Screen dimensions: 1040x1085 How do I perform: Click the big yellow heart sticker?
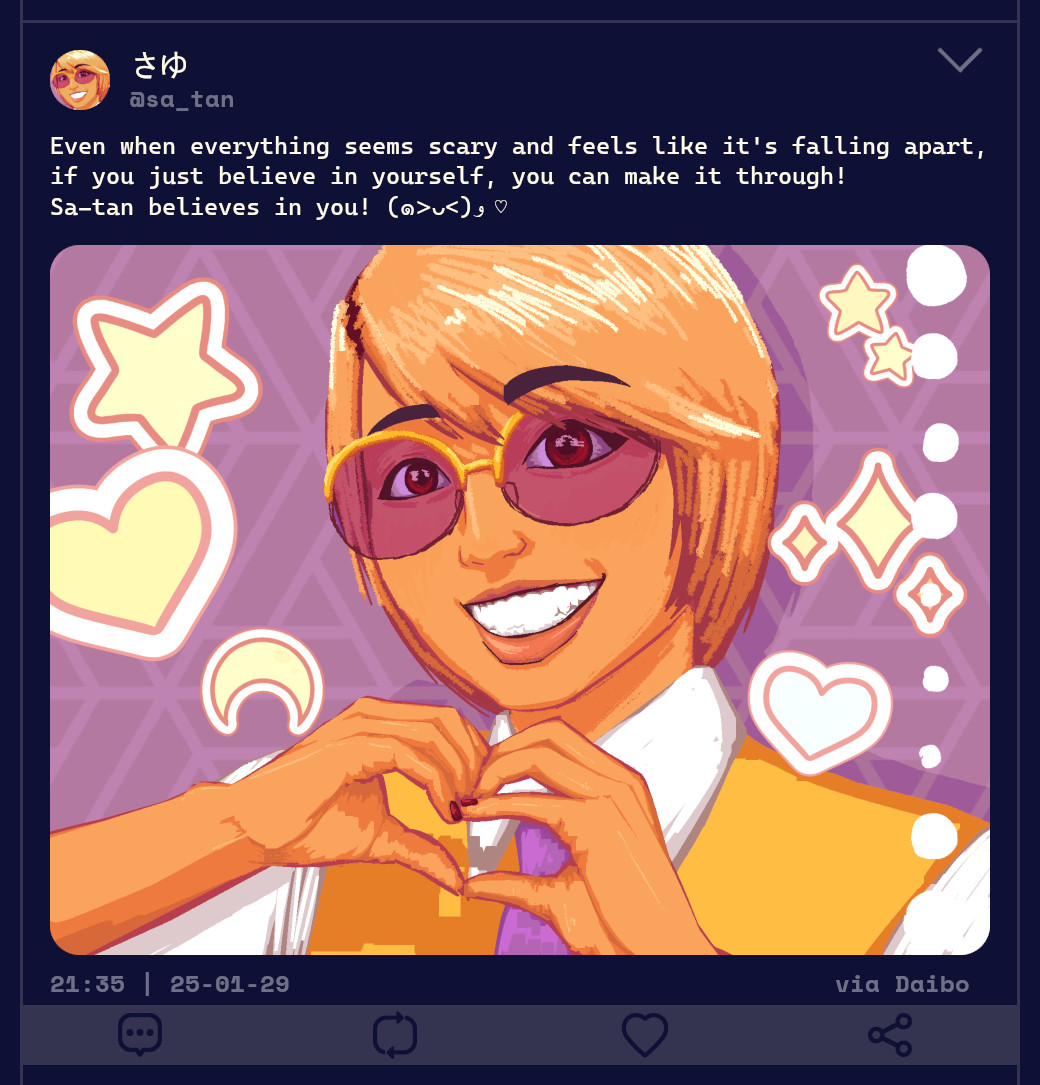pos(138,551)
